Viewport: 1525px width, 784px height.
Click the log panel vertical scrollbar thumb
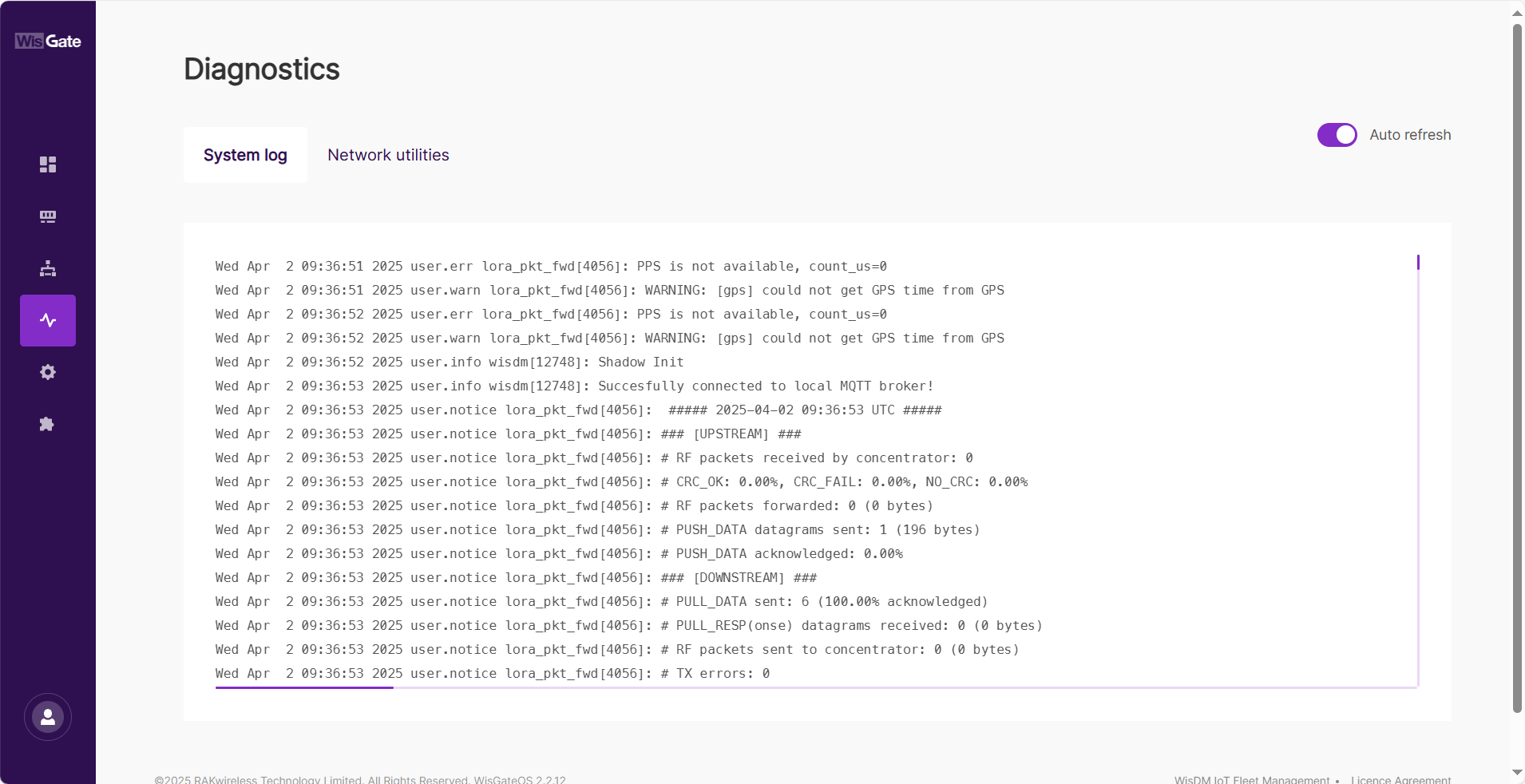coord(1418,262)
